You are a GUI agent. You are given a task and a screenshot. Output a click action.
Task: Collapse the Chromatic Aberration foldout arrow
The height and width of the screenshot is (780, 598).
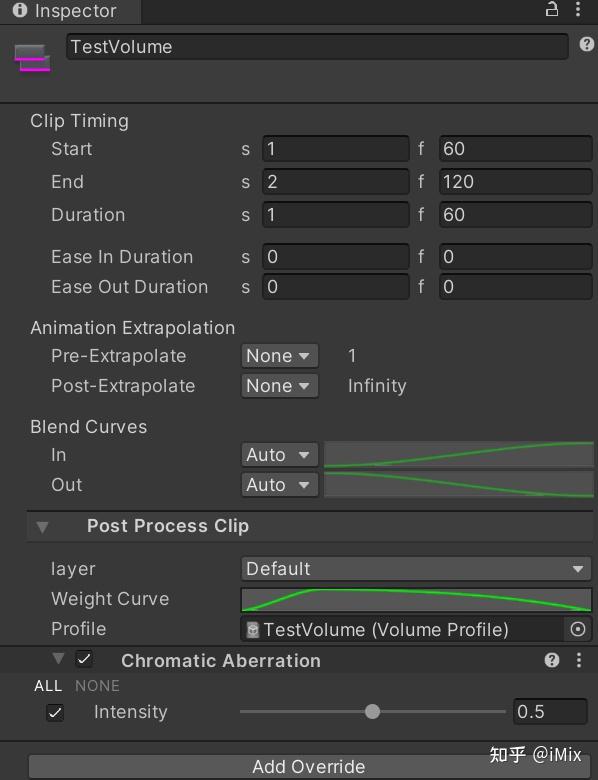coord(58,659)
